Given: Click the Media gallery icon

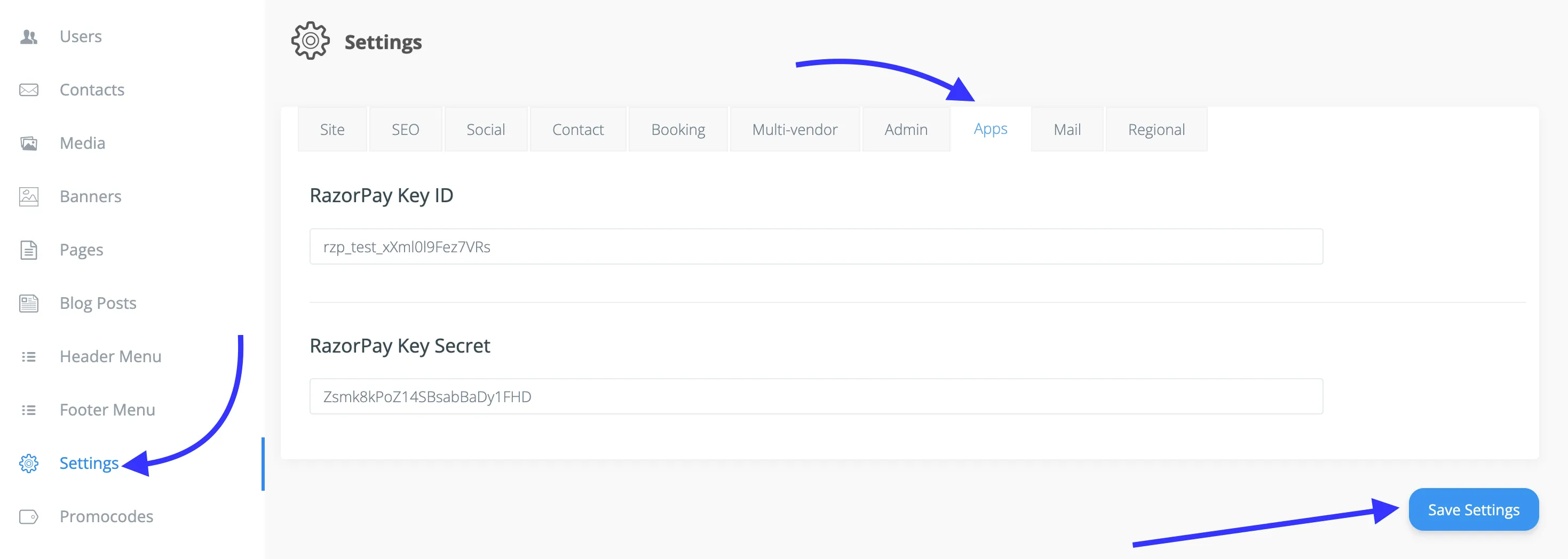Looking at the screenshot, I should (29, 143).
